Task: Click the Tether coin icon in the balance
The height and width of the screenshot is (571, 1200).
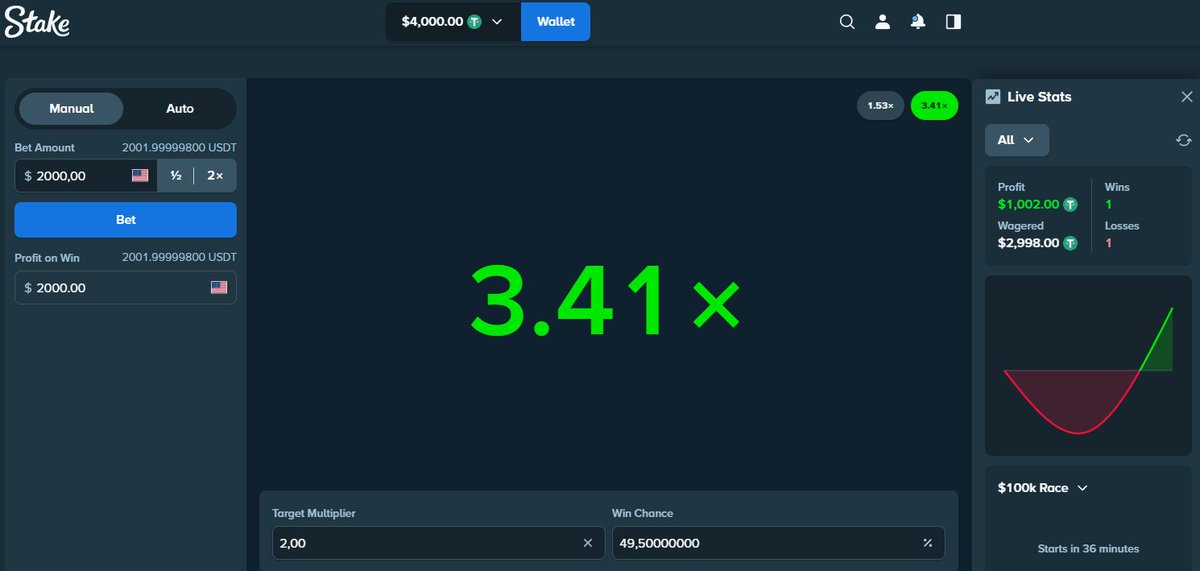Action: (475, 21)
